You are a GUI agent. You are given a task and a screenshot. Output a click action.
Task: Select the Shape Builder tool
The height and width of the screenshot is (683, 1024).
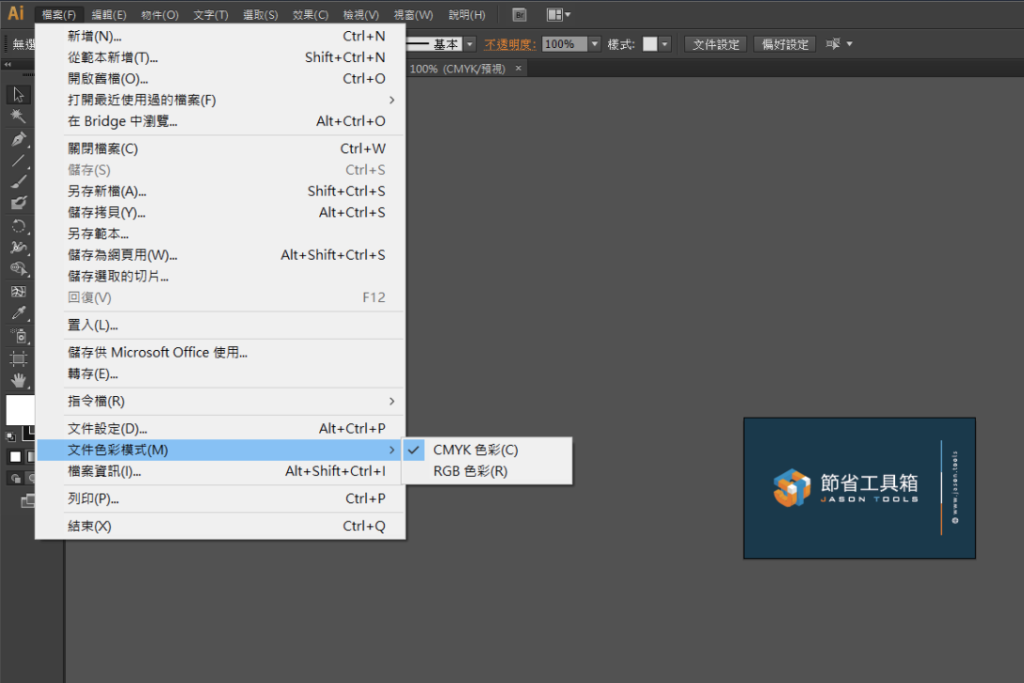coord(18,269)
